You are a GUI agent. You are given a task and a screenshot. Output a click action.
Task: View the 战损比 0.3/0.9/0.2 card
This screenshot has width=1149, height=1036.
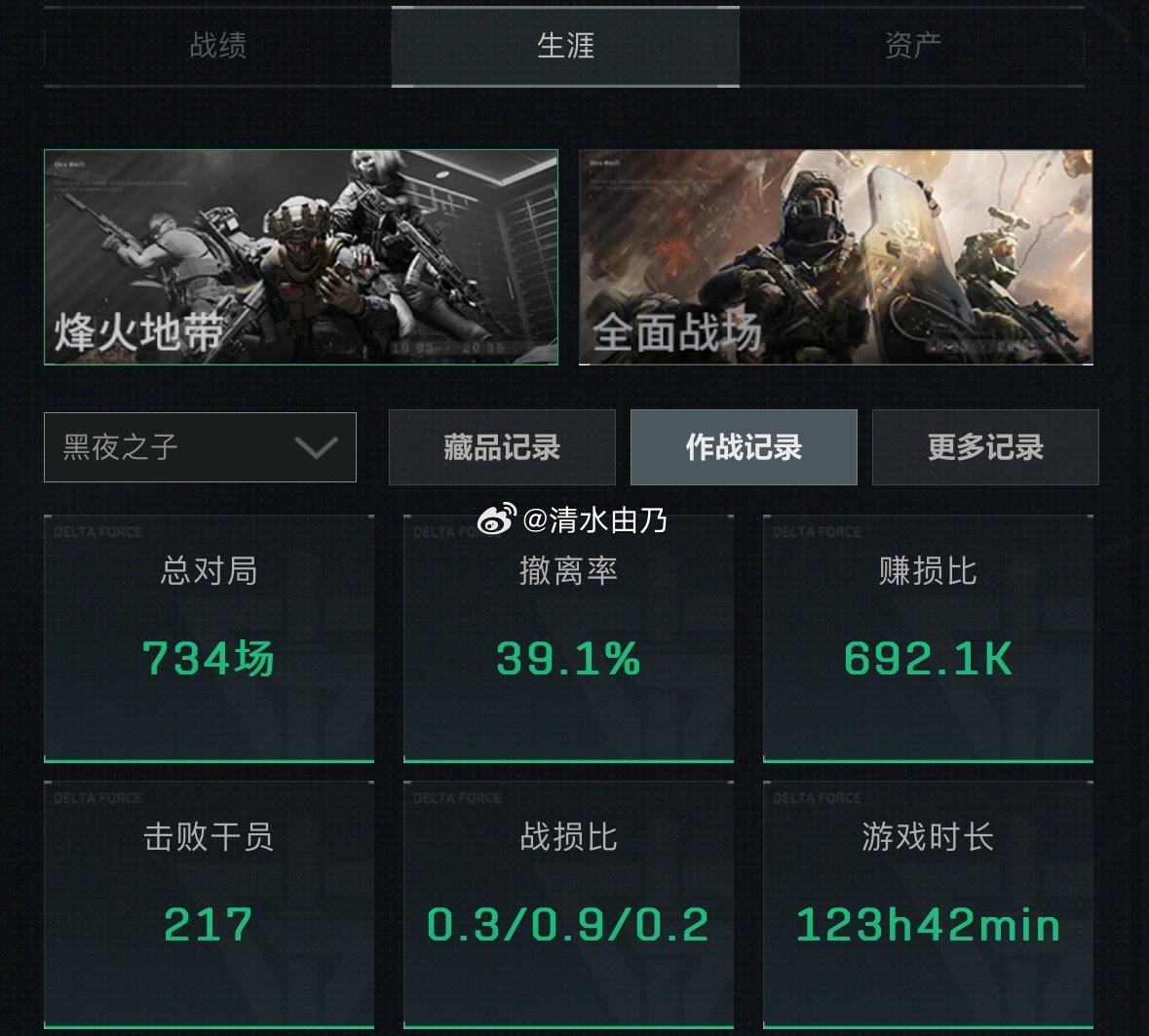click(568, 904)
